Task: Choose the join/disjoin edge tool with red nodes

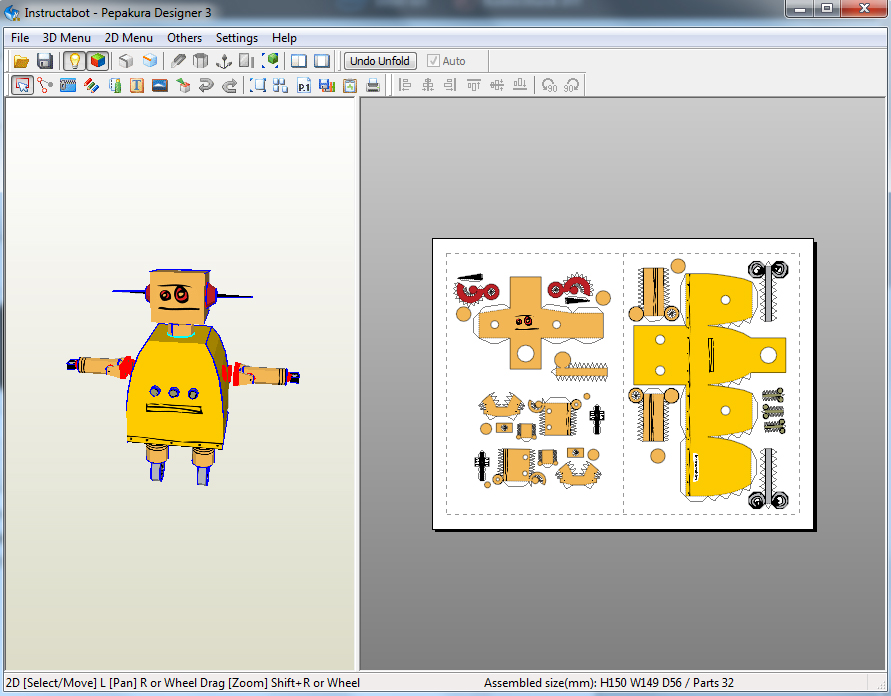Action: point(45,85)
